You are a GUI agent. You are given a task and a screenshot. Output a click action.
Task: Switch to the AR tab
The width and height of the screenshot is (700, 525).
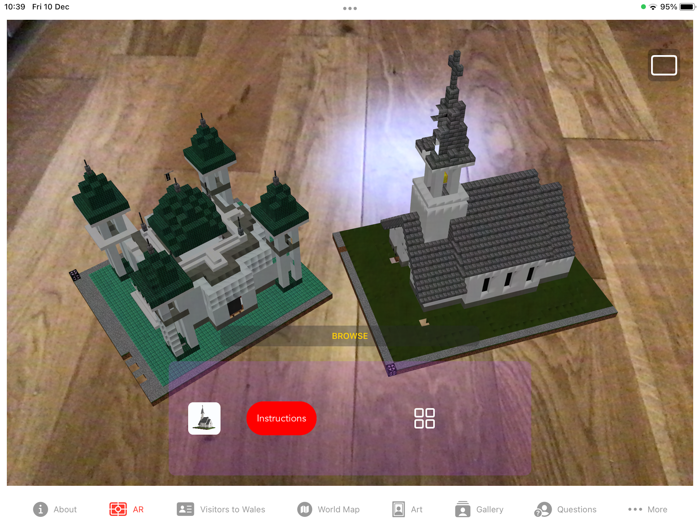(x=126, y=509)
